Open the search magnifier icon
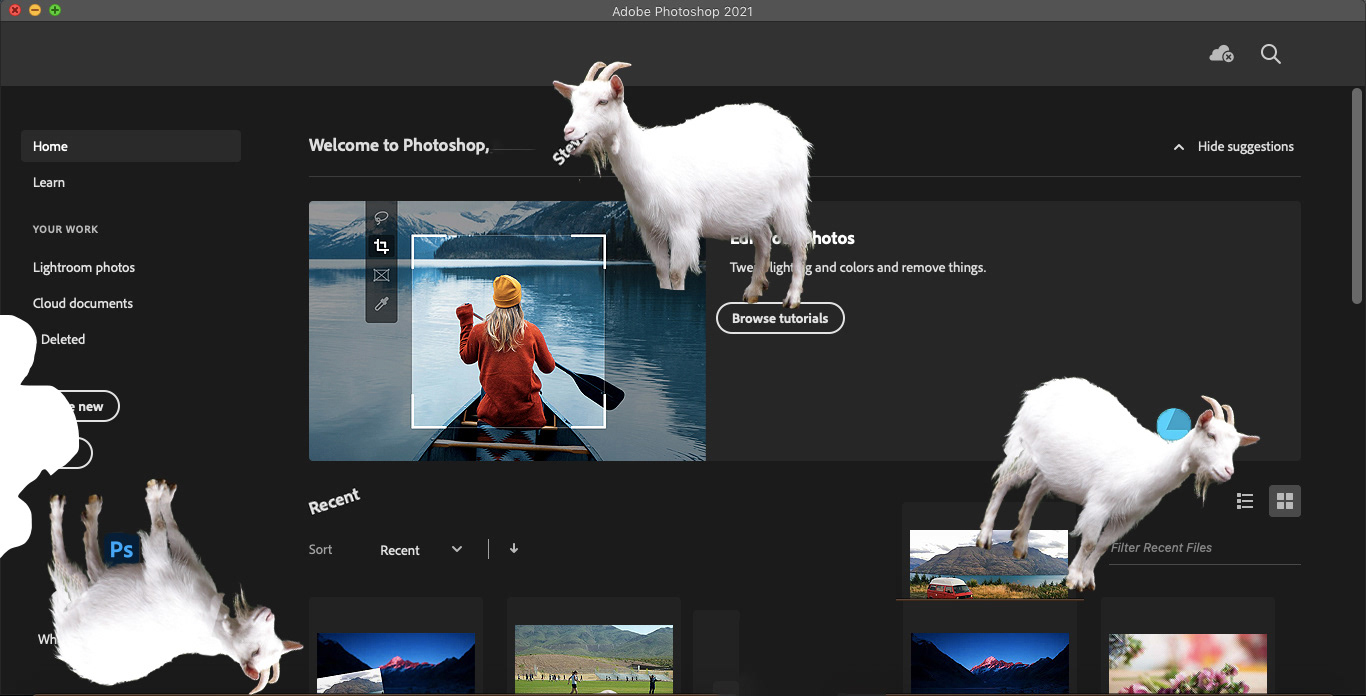 pyautogui.click(x=1270, y=54)
